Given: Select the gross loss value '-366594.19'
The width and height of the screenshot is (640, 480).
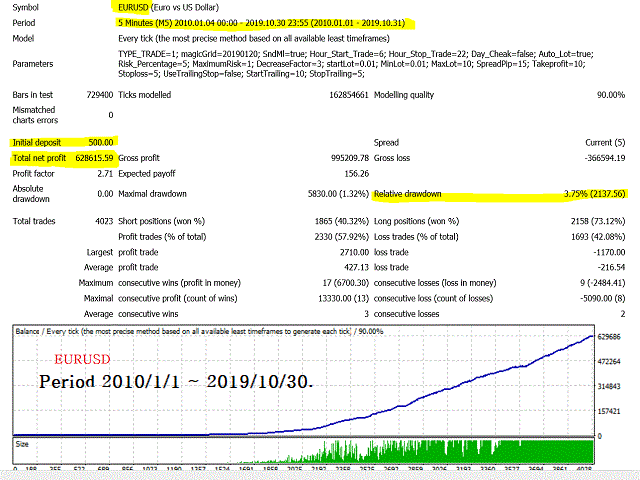Looking at the screenshot, I should click(x=604, y=158).
